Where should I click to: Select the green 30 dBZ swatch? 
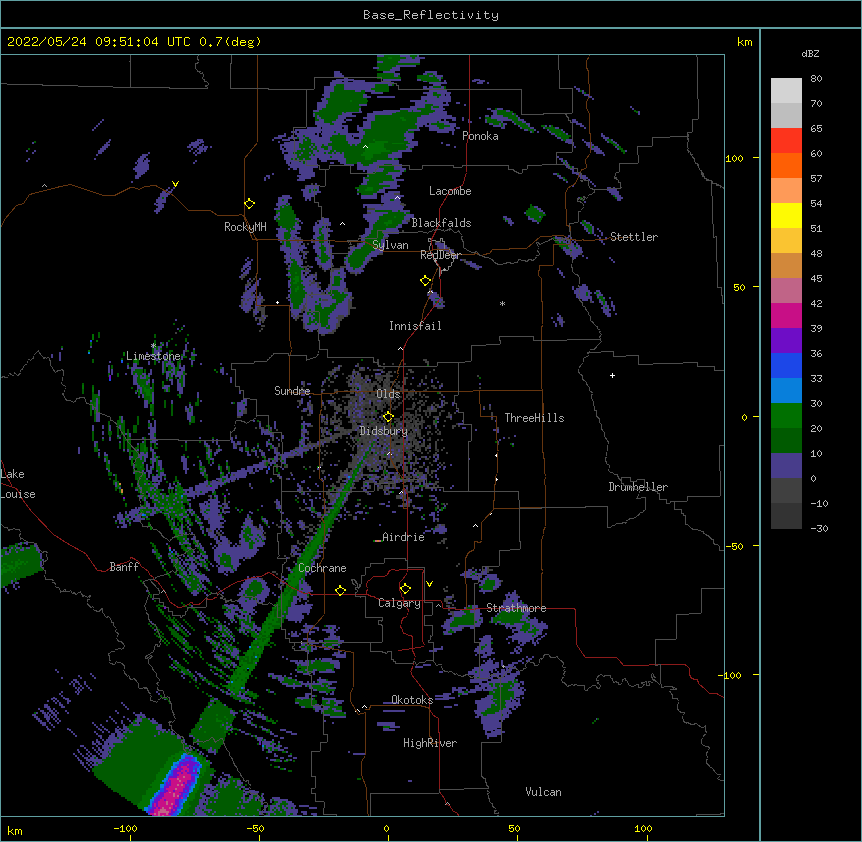(x=786, y=416)
